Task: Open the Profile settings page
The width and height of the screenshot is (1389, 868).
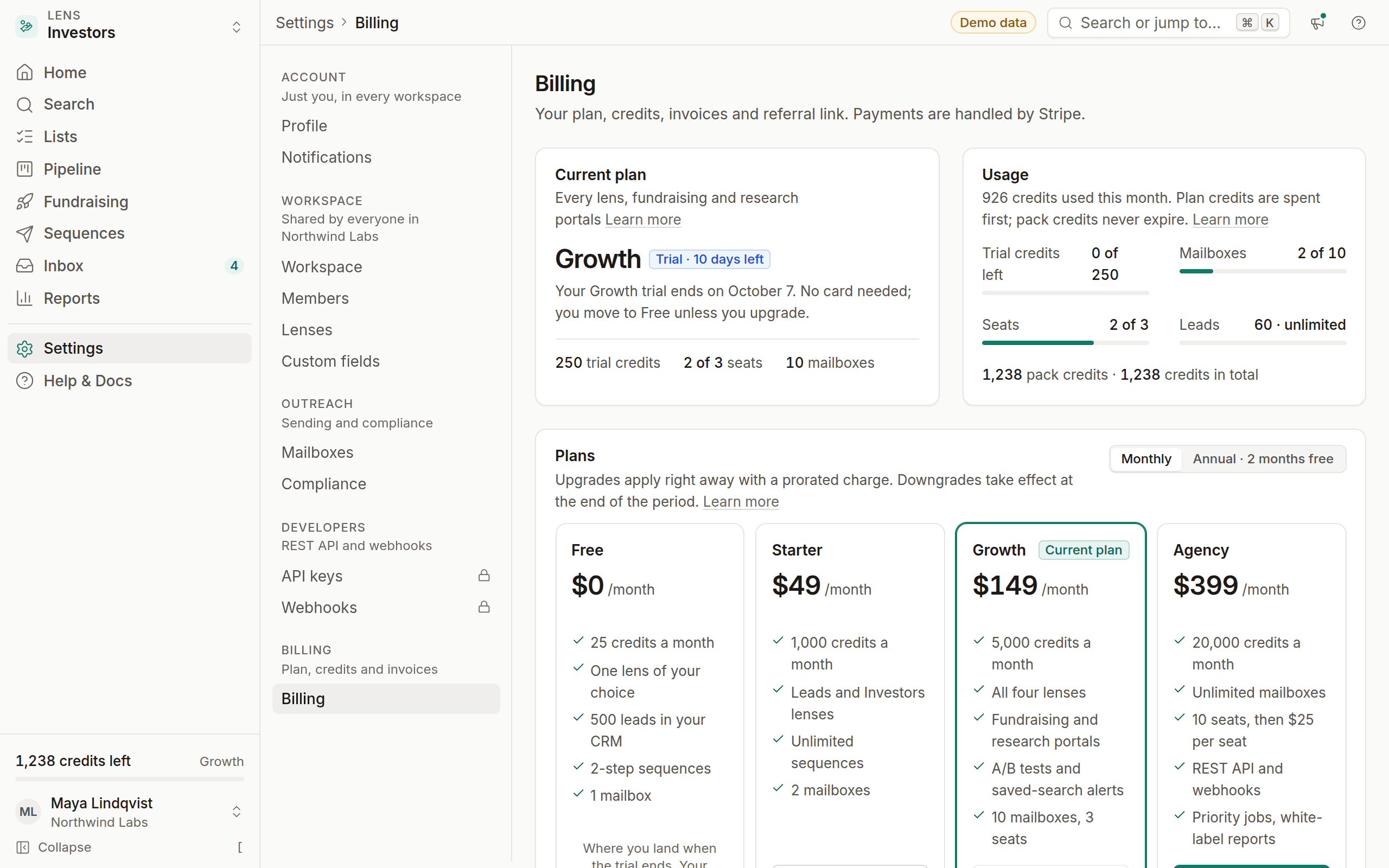Action: click(386, 126)
